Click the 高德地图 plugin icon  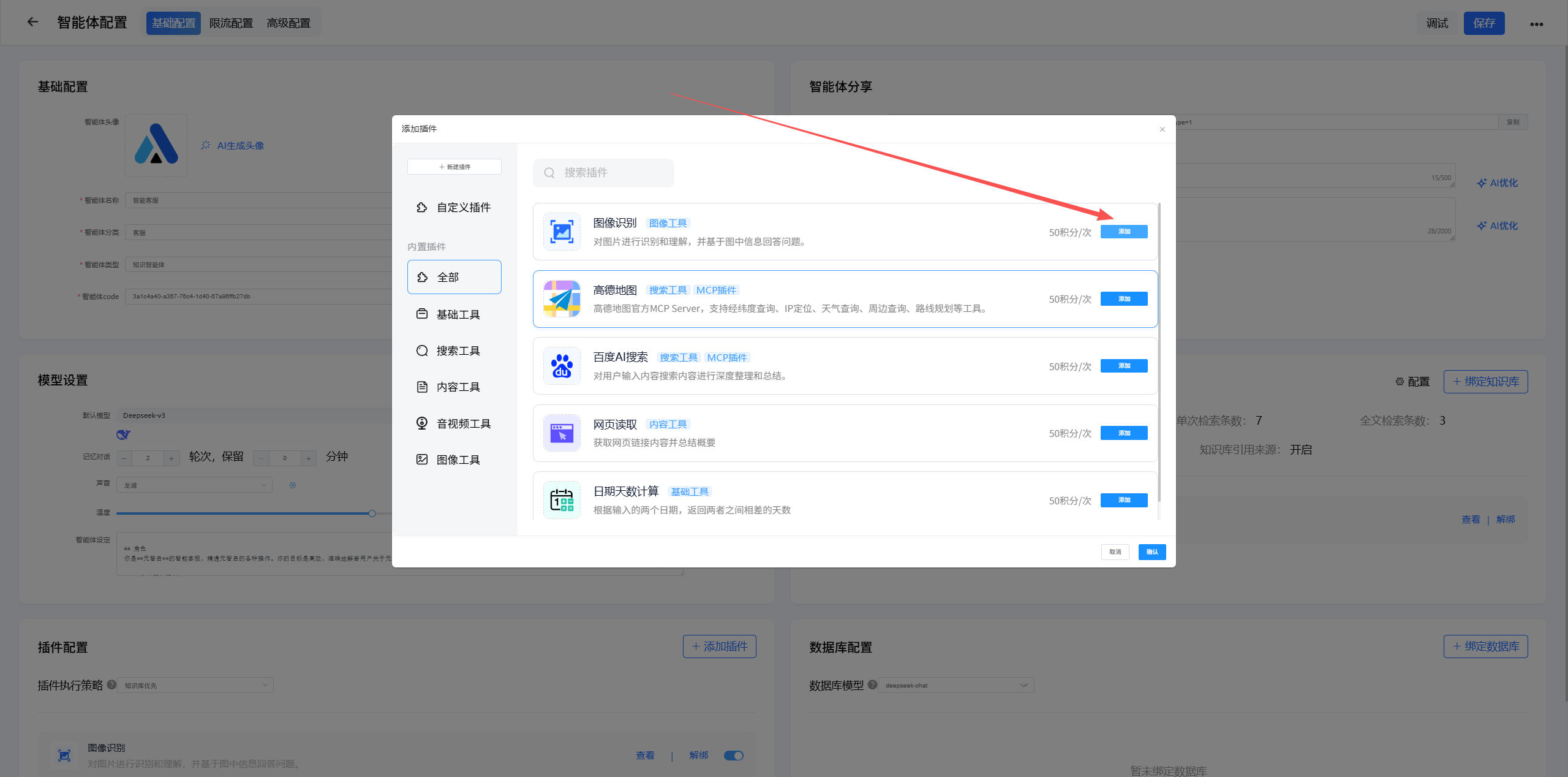(562, 299)
